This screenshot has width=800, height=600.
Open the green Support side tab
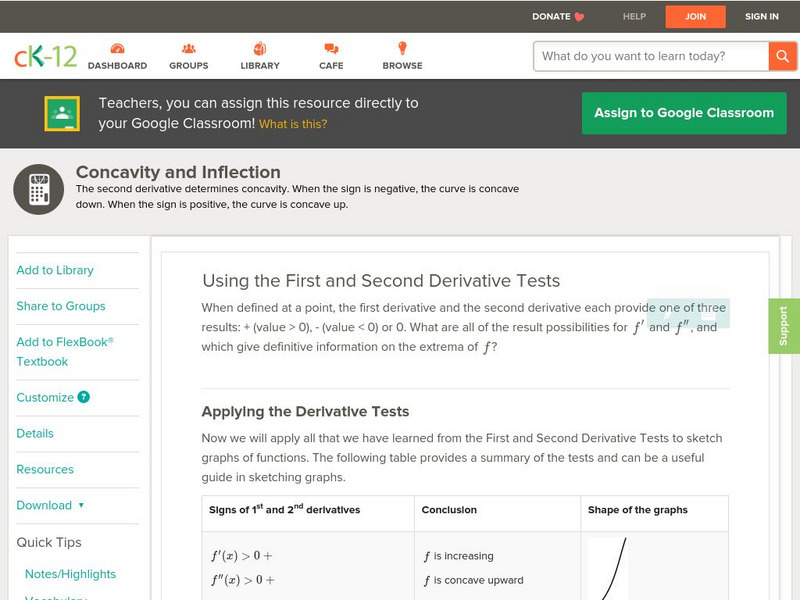[x=784, y=326]
